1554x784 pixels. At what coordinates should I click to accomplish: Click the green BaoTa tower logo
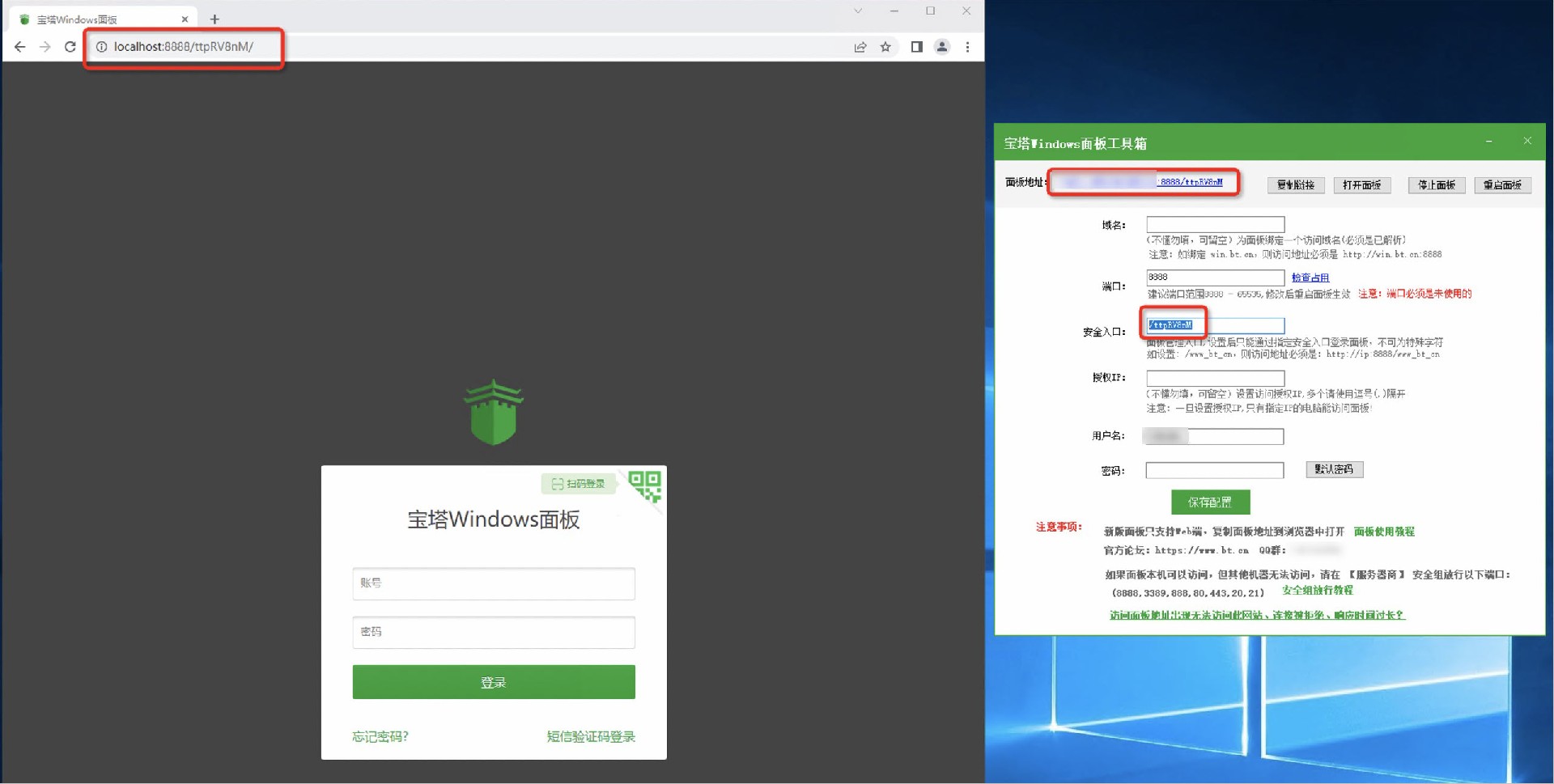(494, 412)
